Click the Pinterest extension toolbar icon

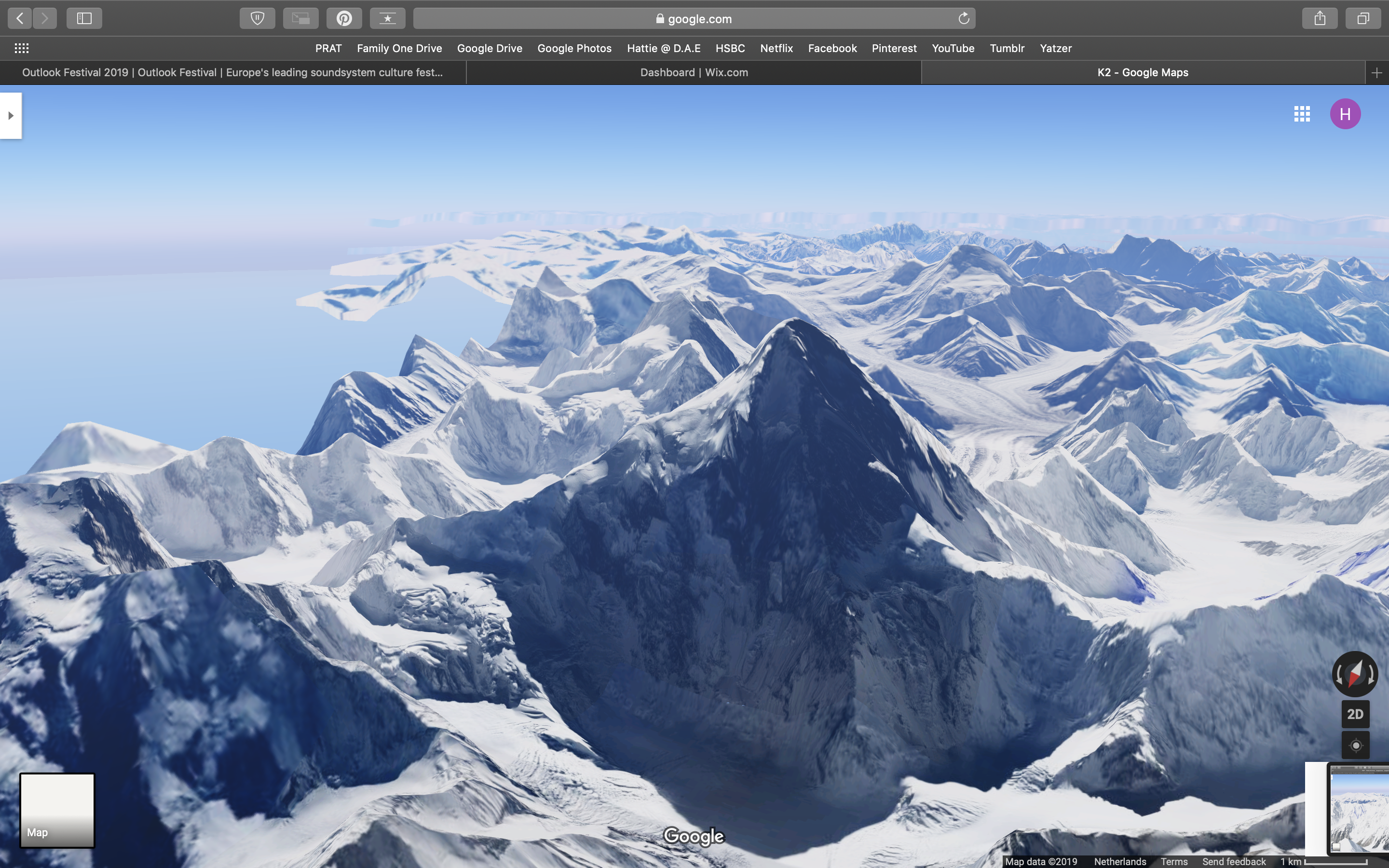344,18
